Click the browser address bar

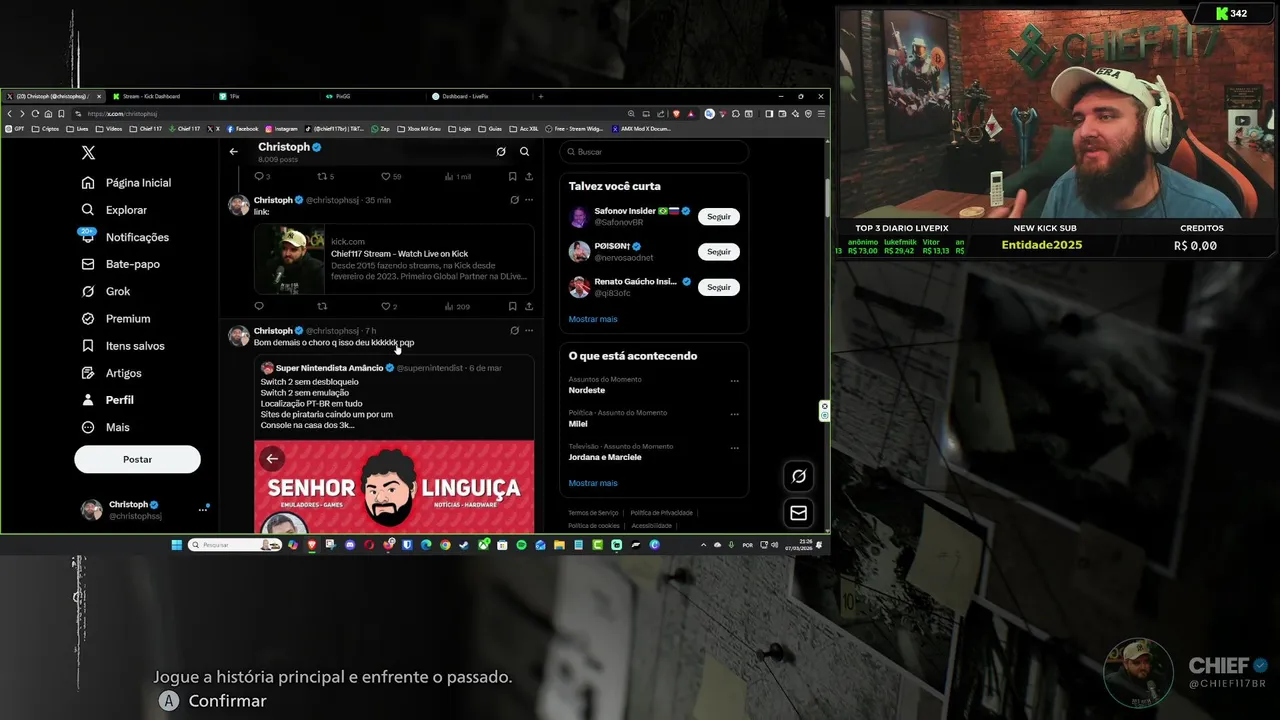point(350,114)
